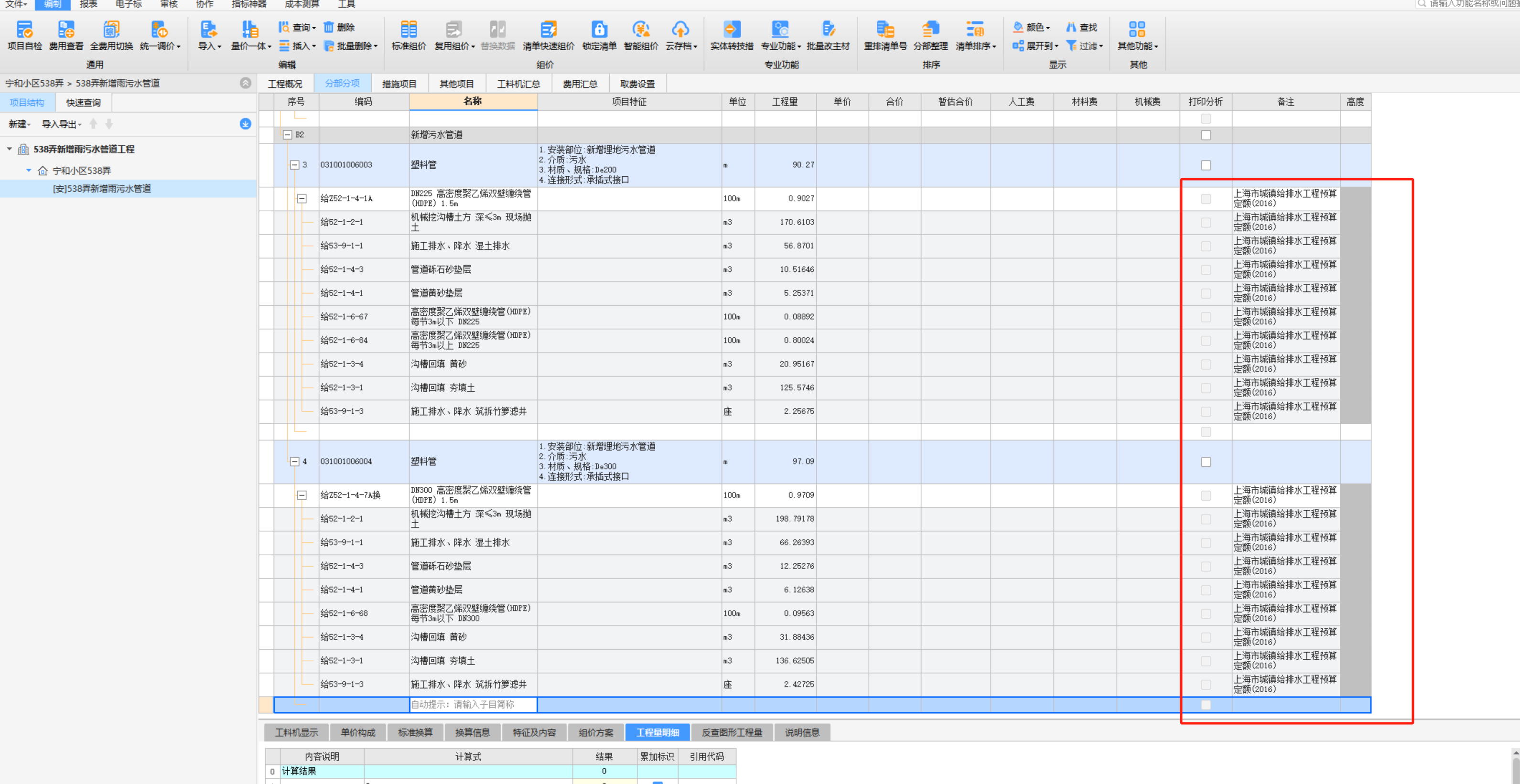Switch to the 快速查询 panel

(x=83, y=103)
